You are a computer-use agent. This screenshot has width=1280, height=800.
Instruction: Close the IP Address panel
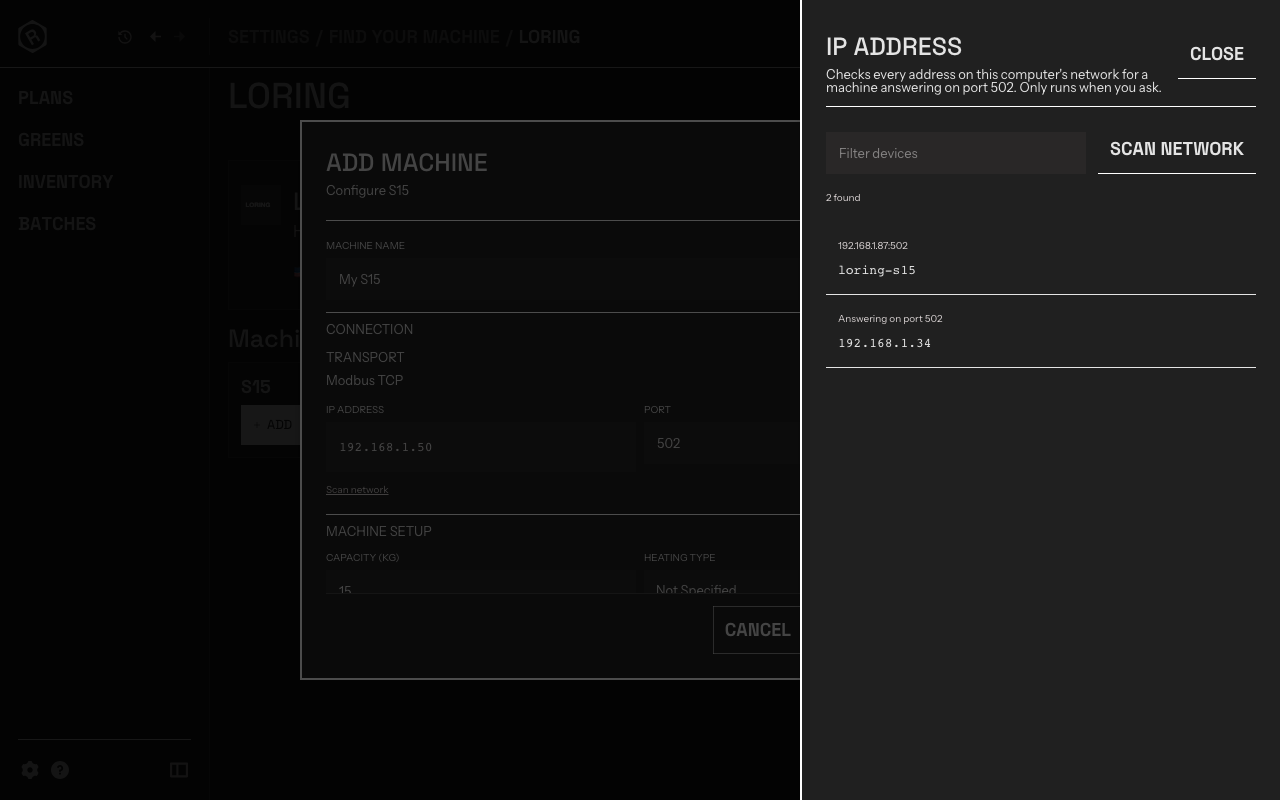1217,54
